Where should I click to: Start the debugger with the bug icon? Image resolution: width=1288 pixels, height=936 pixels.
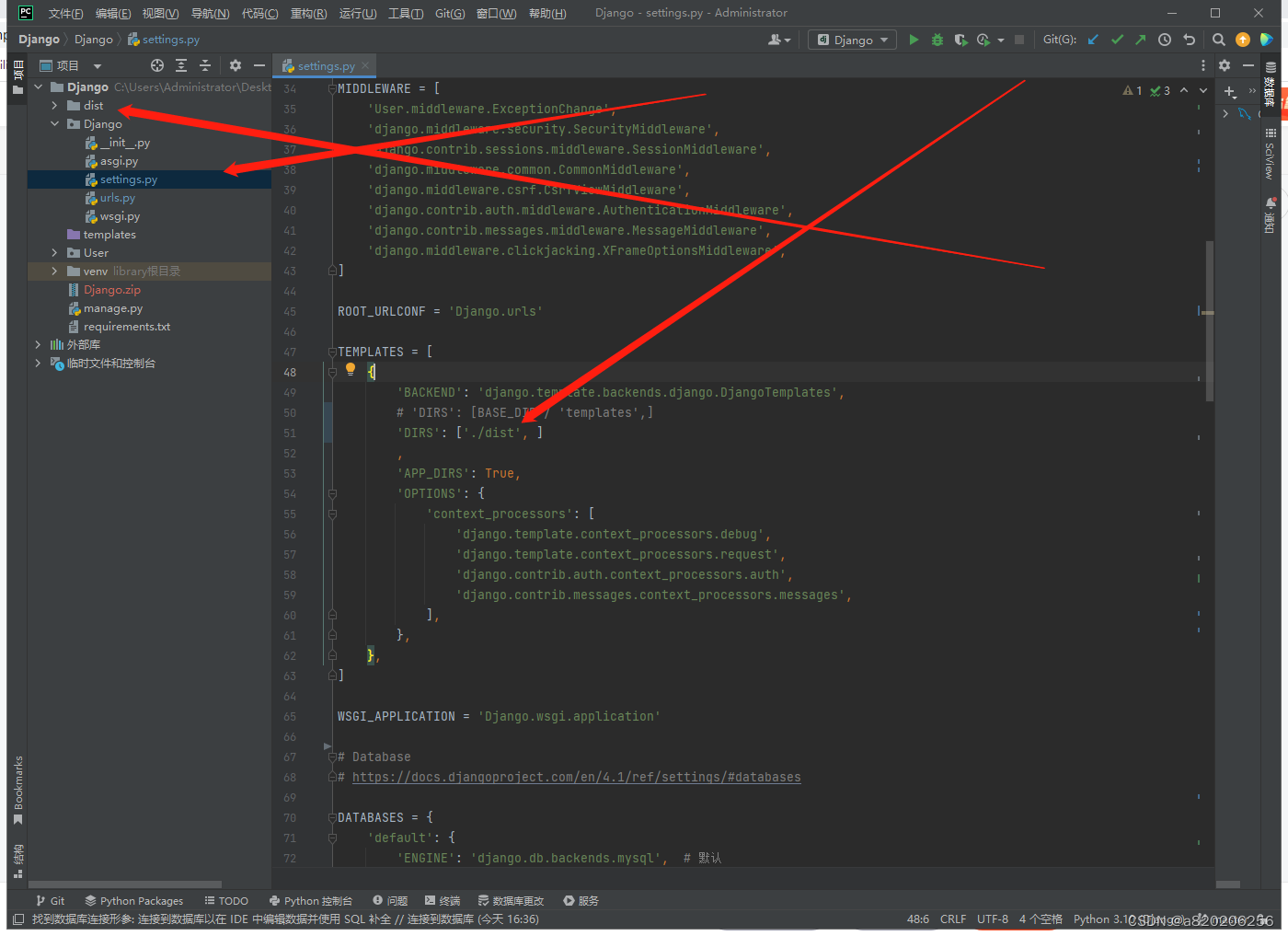(x=937, y=40)
